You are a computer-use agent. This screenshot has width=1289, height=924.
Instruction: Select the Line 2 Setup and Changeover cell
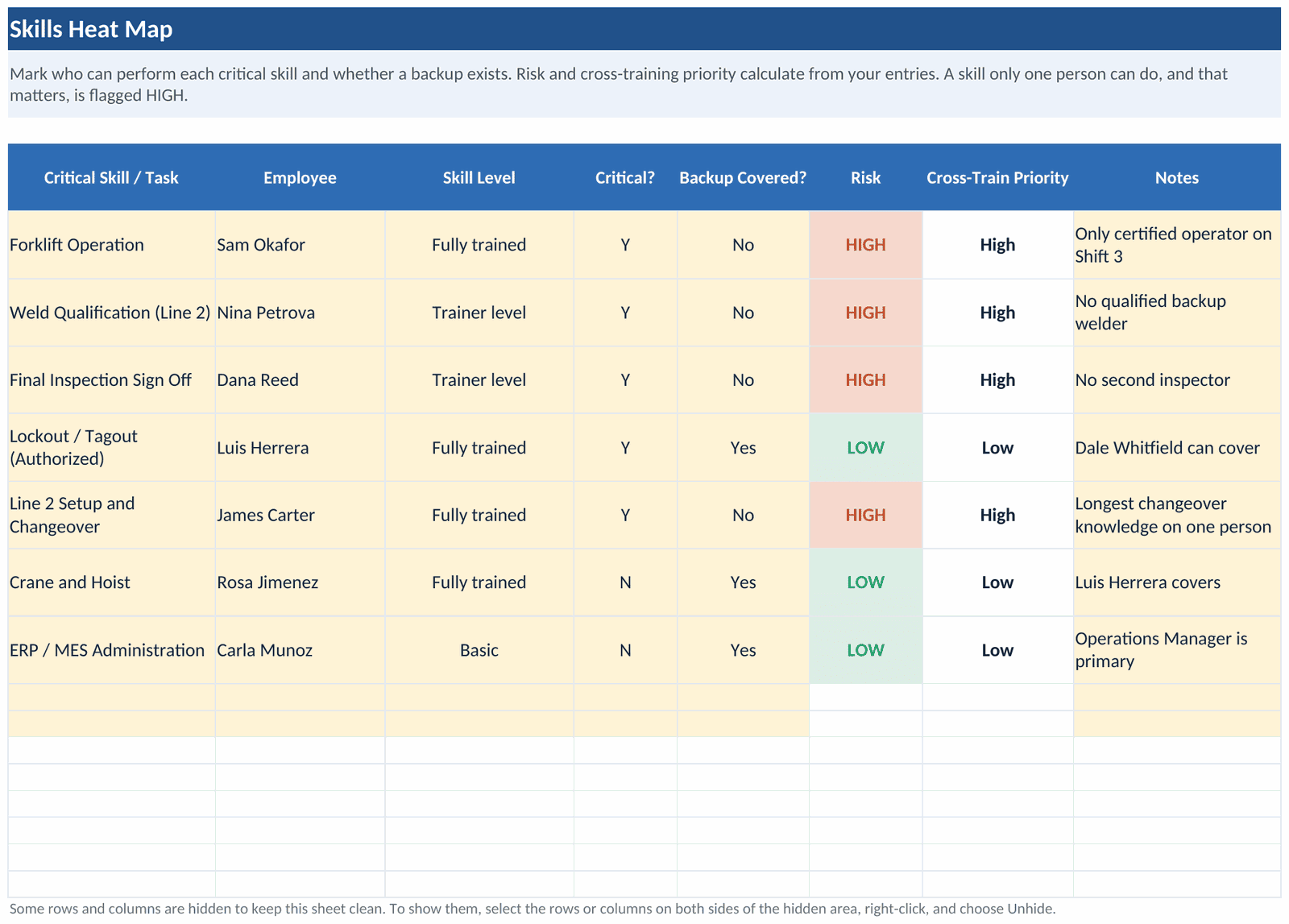[111, 515]
